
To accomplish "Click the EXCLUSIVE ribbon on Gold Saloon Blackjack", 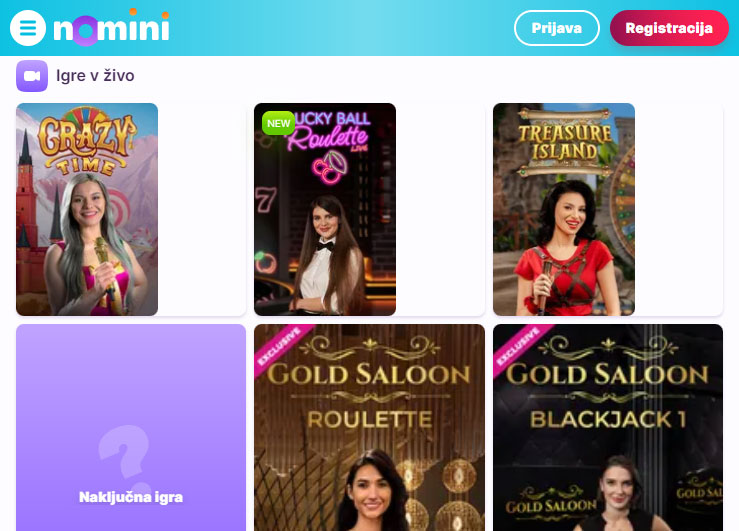I will (519, 348).
